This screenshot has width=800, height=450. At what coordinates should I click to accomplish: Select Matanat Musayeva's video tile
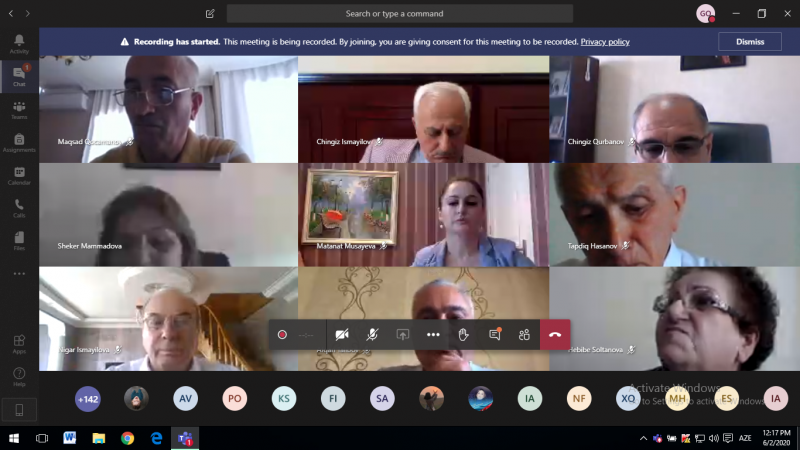(423, 215)
